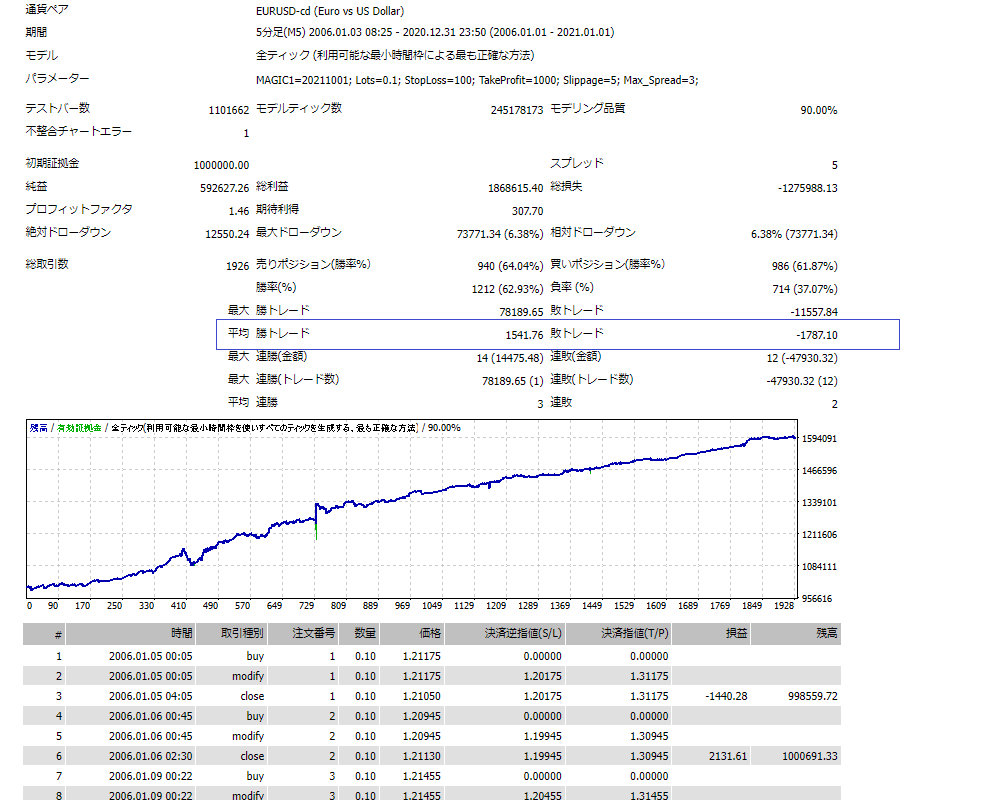The width and height of the screenshot is (1000, 800).
Task: Click long positions value '986 (61.87%)'
Action: [x=805, y=265]
